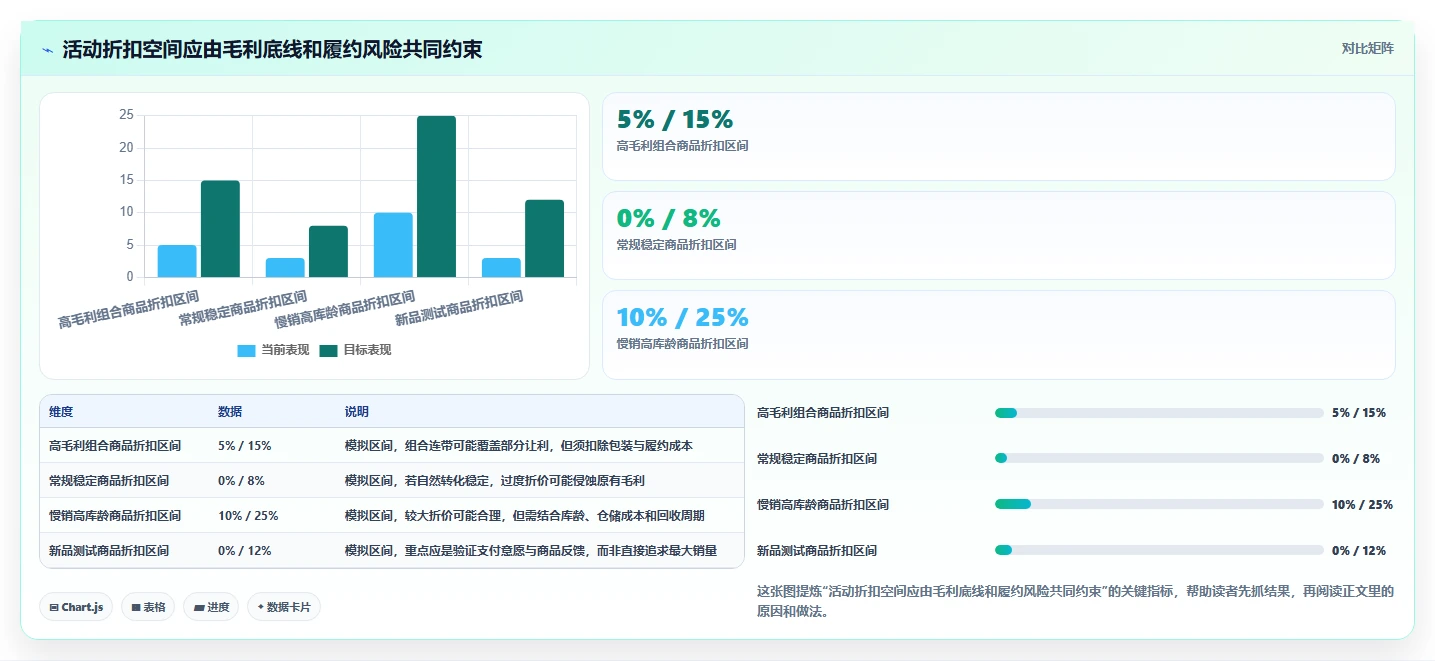
Task: Click the Chart.js tag chip
Action: pos(76,607)
